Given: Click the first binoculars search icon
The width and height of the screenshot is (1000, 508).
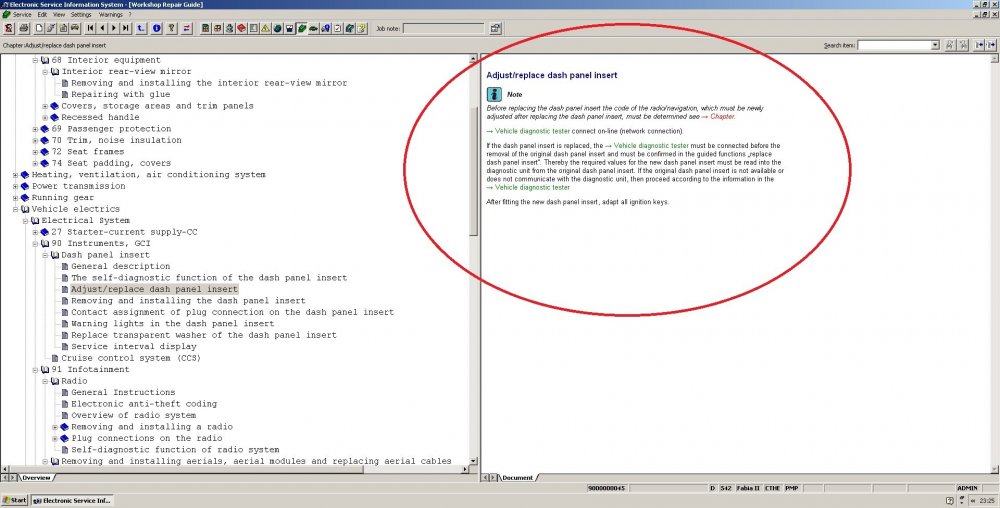Looking at the screenshot, I should [950, 45].
